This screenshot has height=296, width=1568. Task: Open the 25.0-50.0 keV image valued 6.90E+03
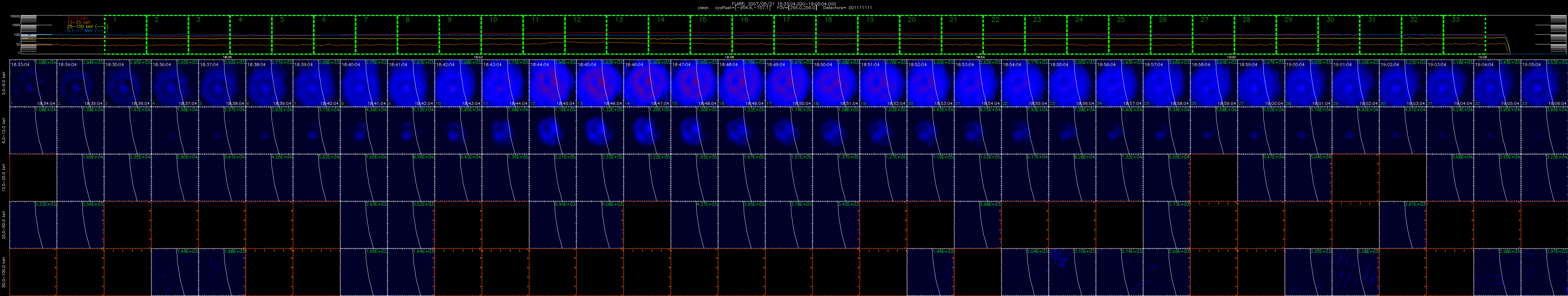click(553, 224)
